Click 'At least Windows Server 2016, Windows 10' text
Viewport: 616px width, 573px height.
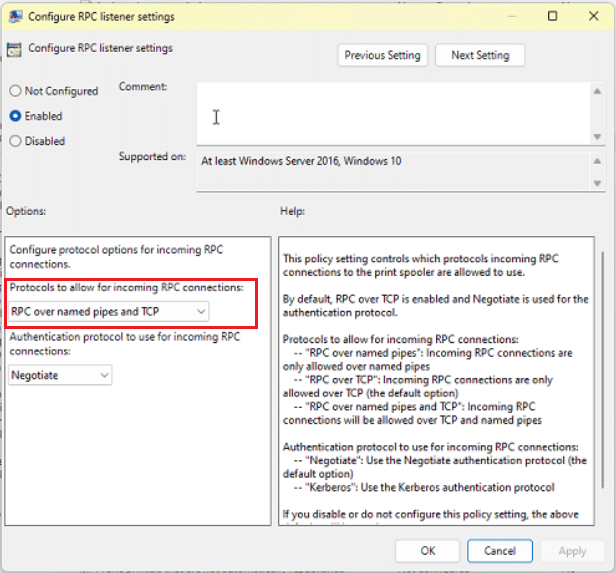point(301,161)
